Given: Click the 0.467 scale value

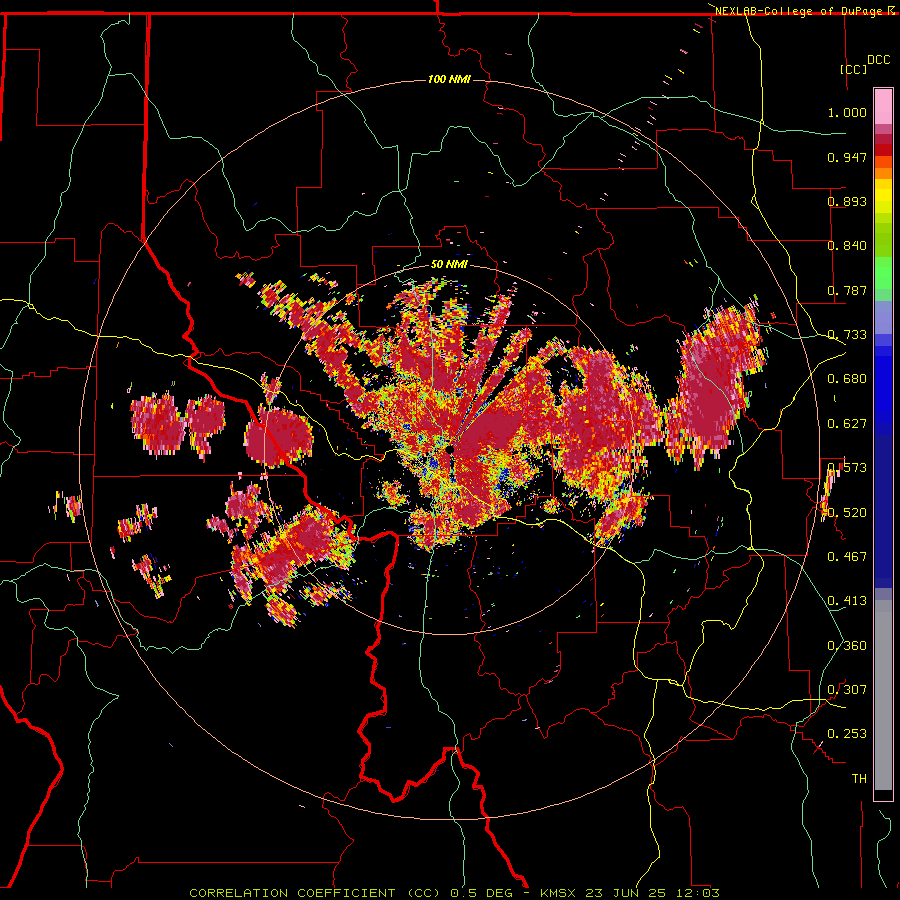Looking at the screenshot, I should click(847, 557).
